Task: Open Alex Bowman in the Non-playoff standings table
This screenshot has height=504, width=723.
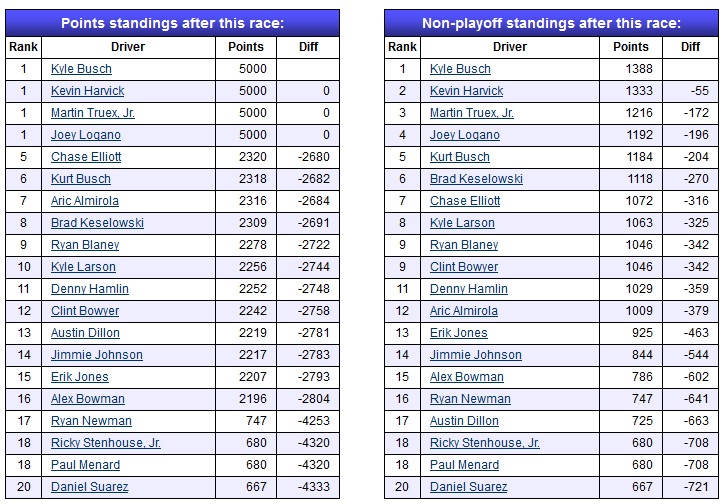Action: click(466, 377)
